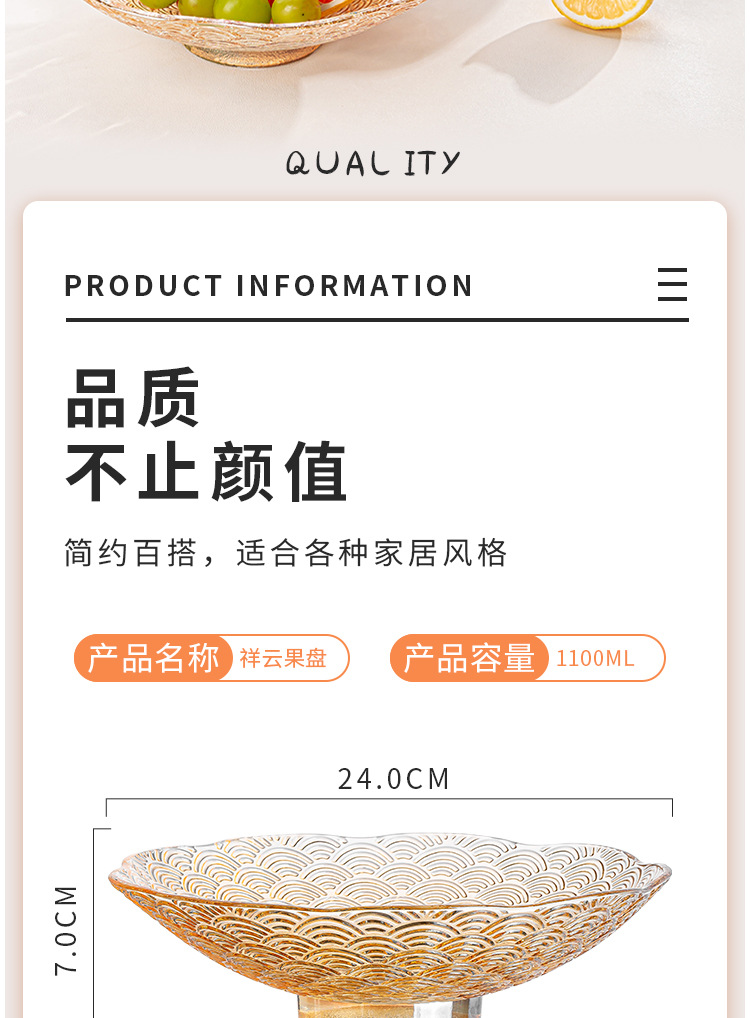The width and height of the screenshot is (750, 1018).
Task: Click the horizontal width bracket line
Action: tap(390, 800)
